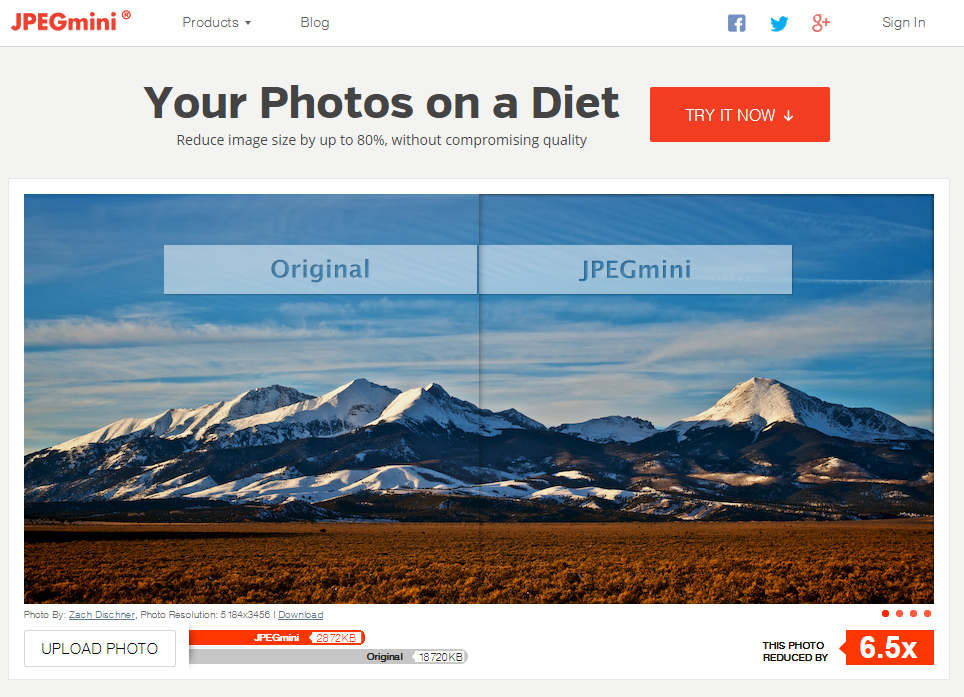Viewport: 964px width, 697px height.
Task: Click the JPEGmini logo
Action: tap(71, 22)
